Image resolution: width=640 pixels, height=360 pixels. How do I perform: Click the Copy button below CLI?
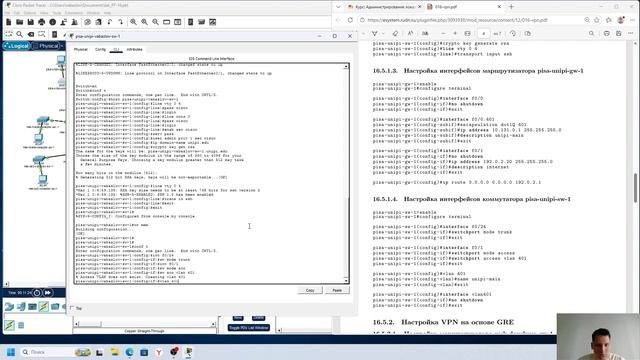pos(310,290)
